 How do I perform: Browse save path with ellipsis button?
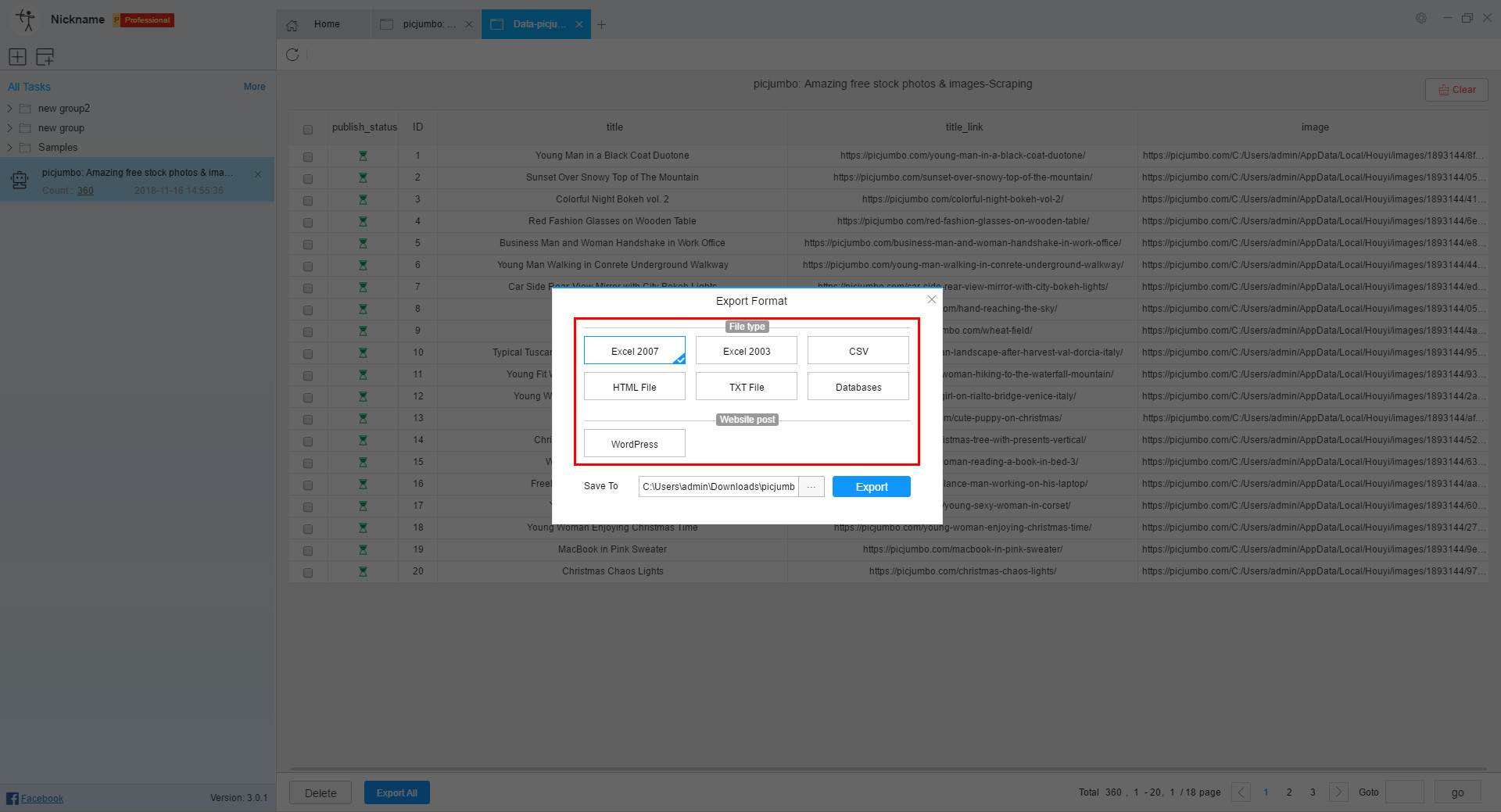pyautogui.click(x=811, y=487)
